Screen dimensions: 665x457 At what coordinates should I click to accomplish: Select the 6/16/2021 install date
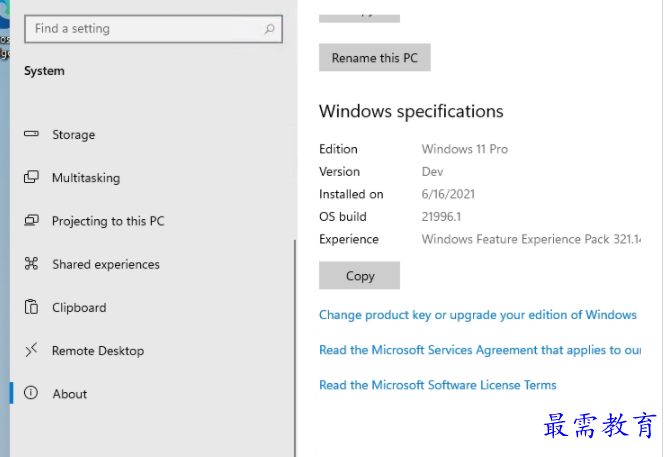pos(448,194)
